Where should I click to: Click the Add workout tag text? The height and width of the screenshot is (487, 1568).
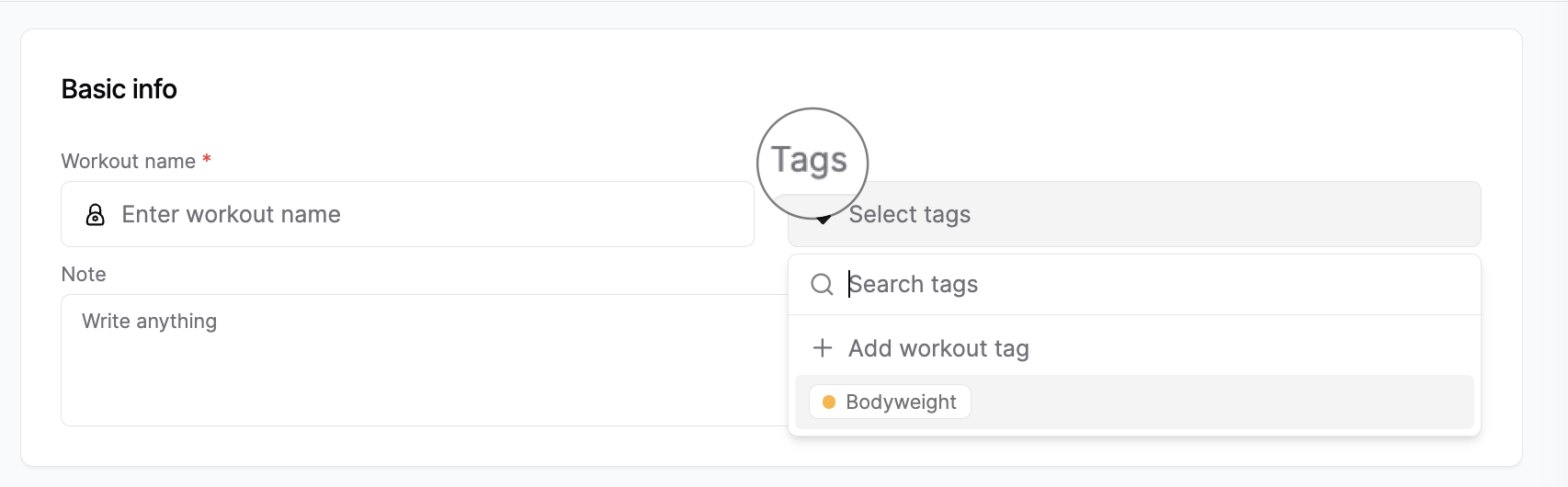pyautogui.click(x=938, y=348)
